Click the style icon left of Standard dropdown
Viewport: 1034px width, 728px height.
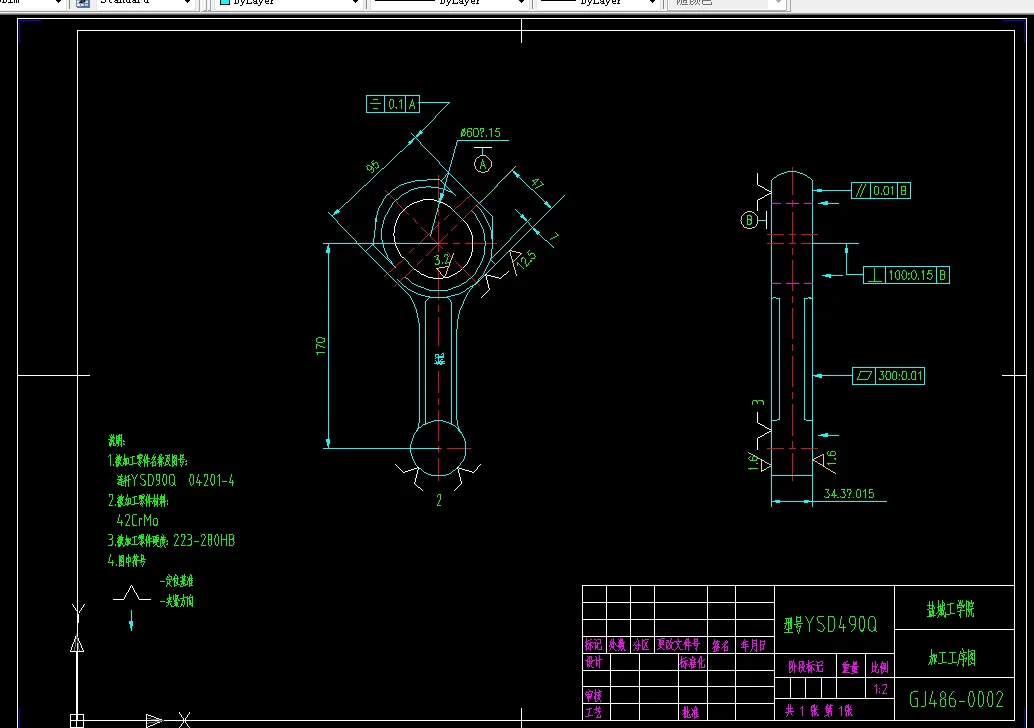(83, 3)
